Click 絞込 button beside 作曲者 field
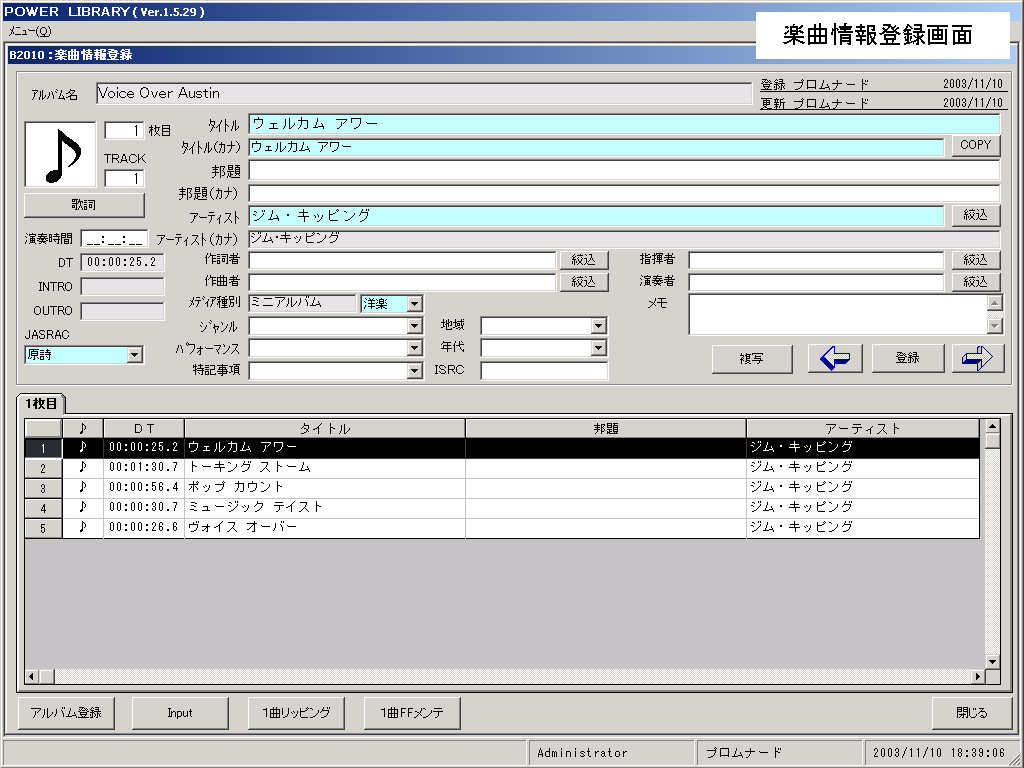Screen dimensions: 1024x768 point(583,281)
